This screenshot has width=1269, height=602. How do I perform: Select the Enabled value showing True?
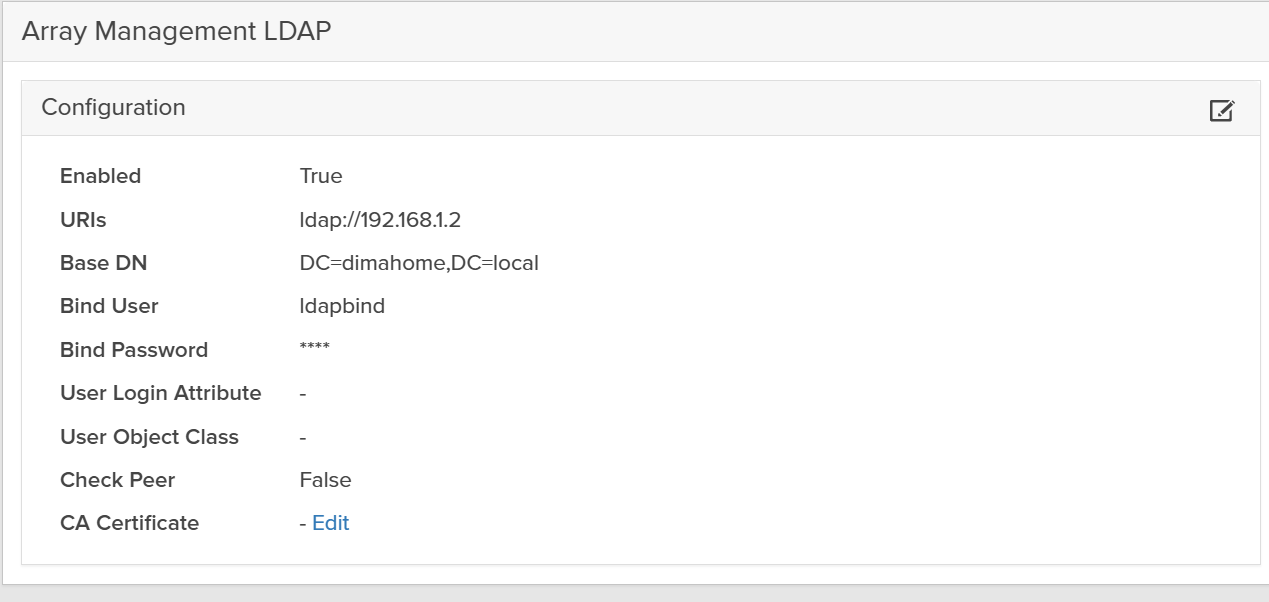click(x=321, y=176)
